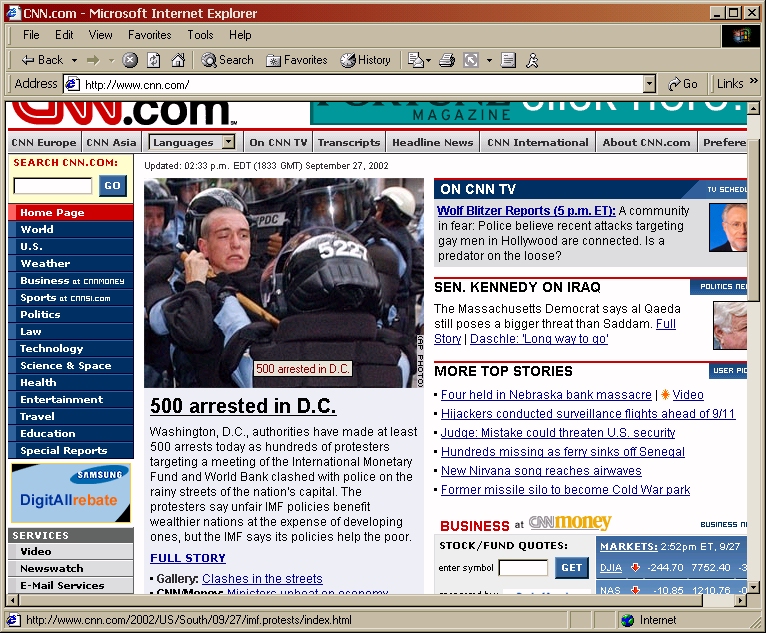Image resolution: width=766 pixels, height=633 pixels.
Task: Open the Favorites menu
Action: [x=149, y=35]
